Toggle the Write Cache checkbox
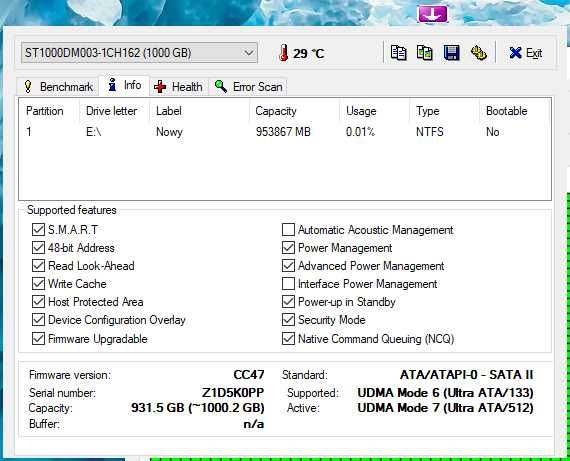 pos(38,284)
